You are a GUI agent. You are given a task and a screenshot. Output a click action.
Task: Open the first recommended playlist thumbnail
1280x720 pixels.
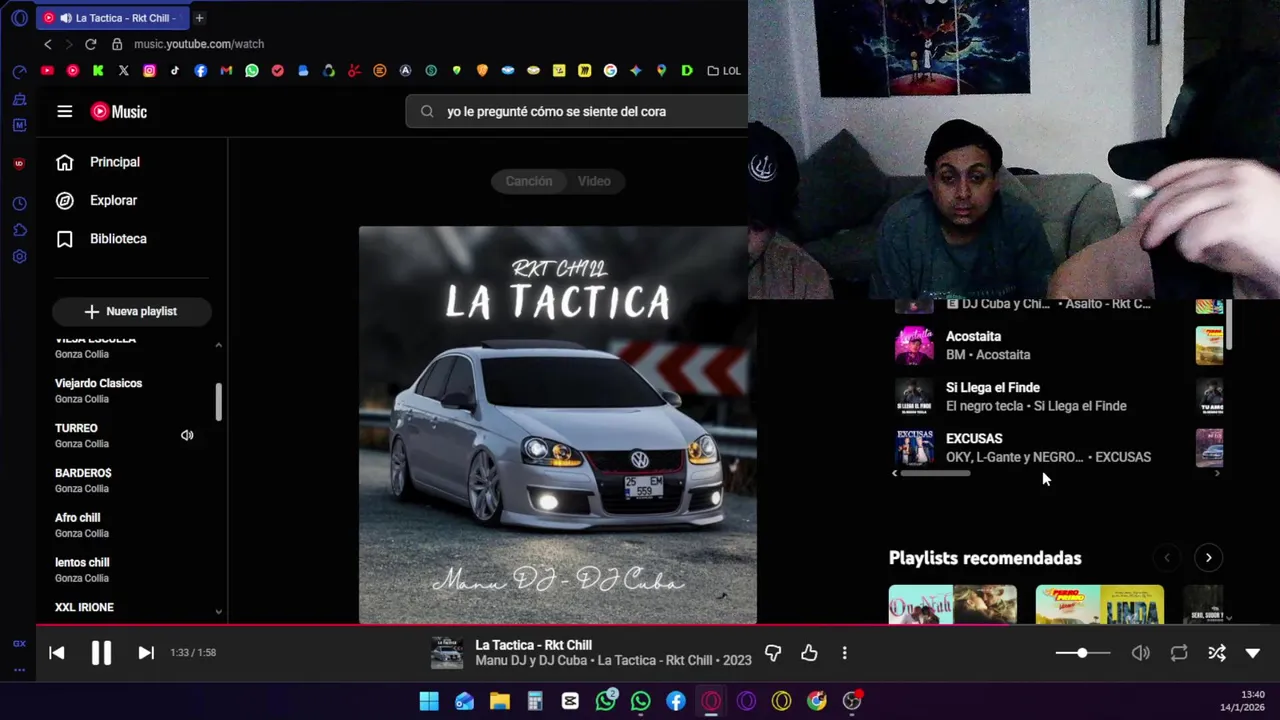coord(953,604)
